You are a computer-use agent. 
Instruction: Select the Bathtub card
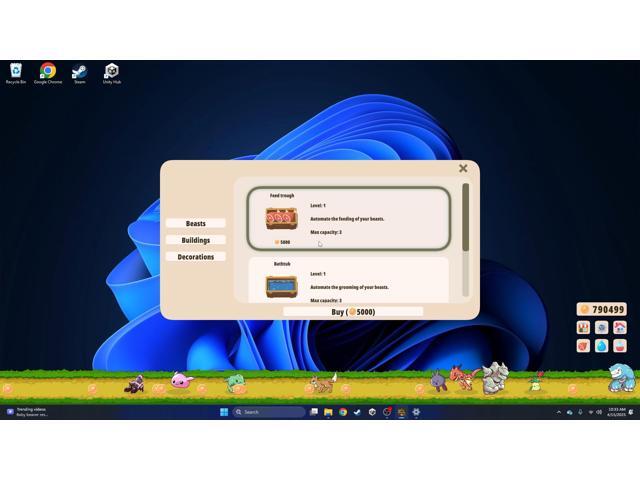coord(349,280)
